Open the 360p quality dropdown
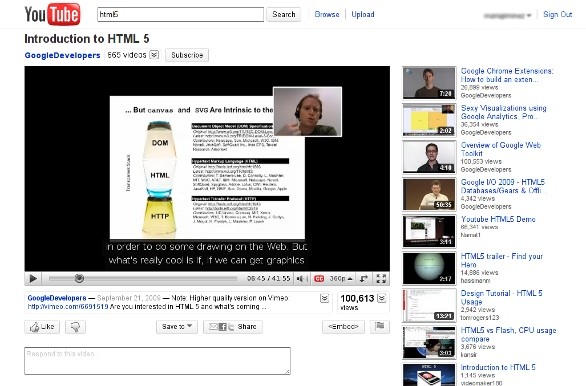586x386 pixels. click(x=341, y=279)
